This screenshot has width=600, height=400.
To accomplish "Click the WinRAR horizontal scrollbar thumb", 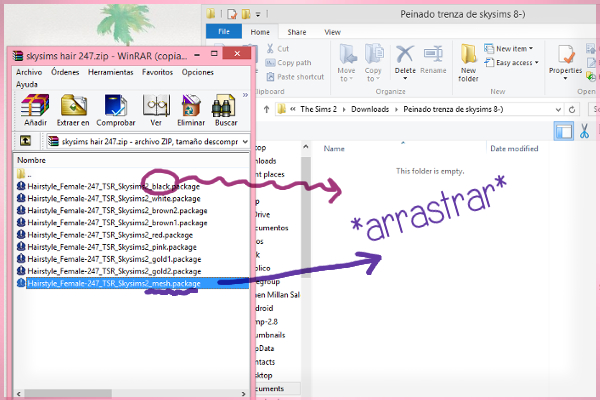I will pyautogui.click(x=68, y=393).
